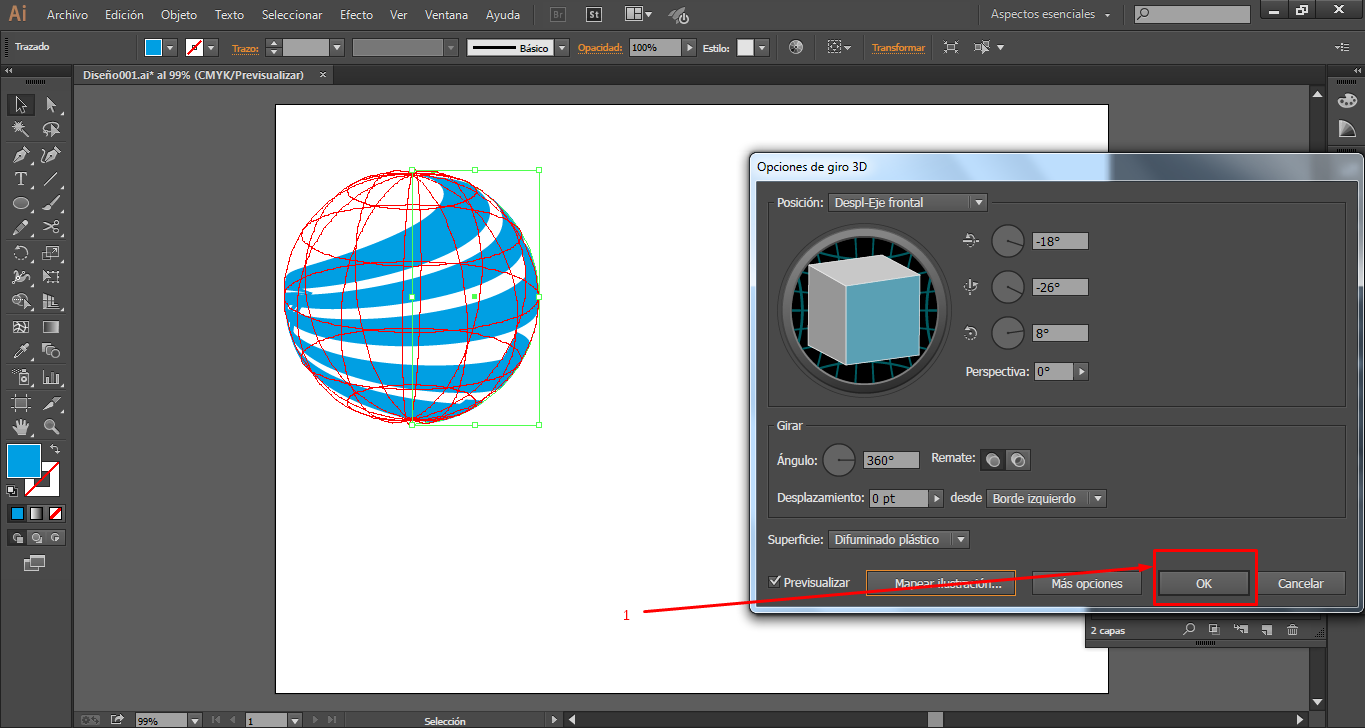Open the Objeto menu

pyautogui.click(x=179, y=15)
